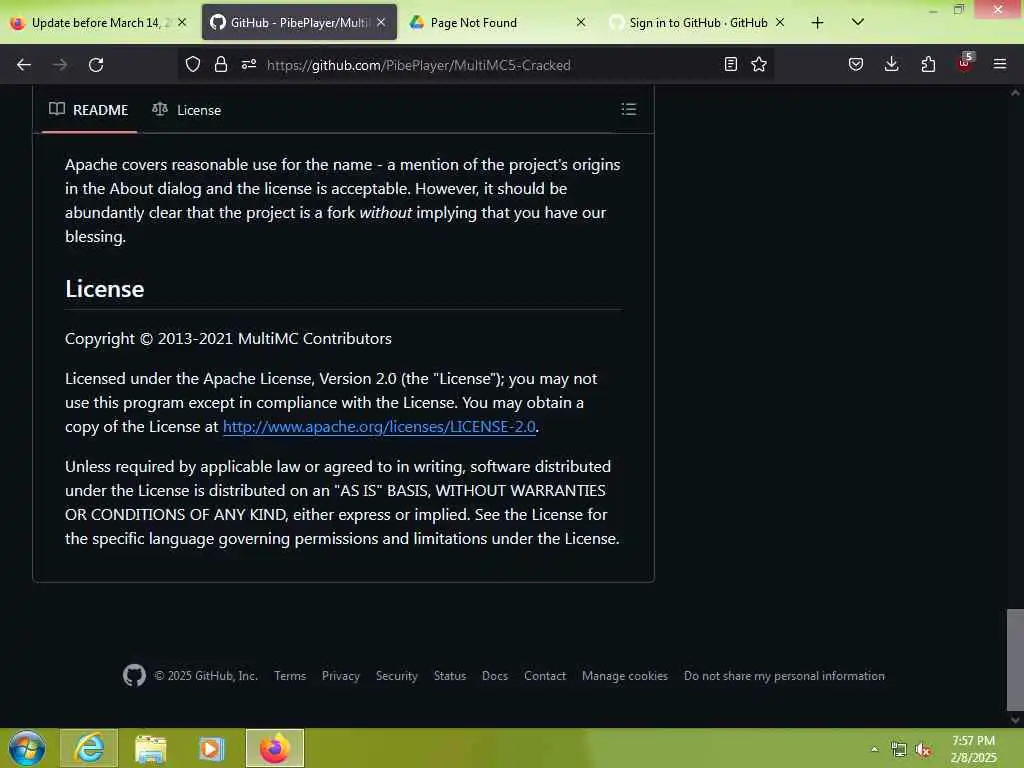Screen dimensions: 1024x768
Task: Open File Explorer from taskbar
Action: tap(151, 748)
